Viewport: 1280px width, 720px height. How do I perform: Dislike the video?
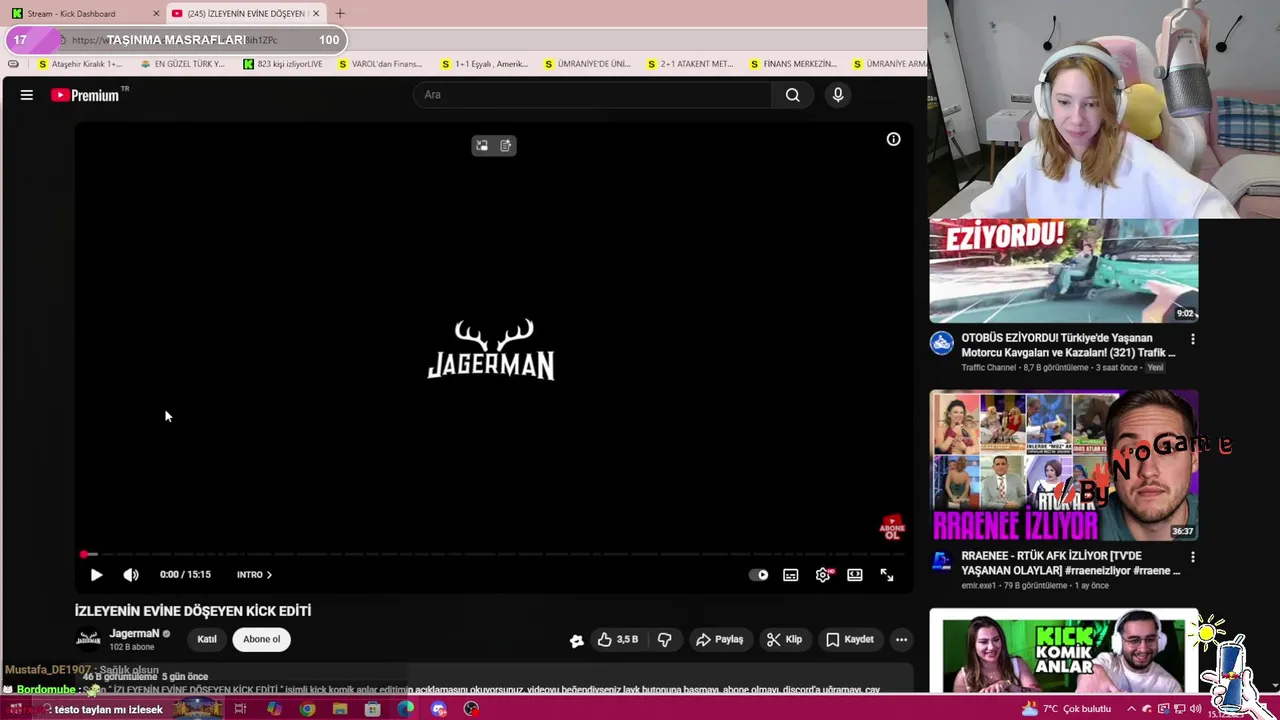pyautogui.click(x=664, y=640)
